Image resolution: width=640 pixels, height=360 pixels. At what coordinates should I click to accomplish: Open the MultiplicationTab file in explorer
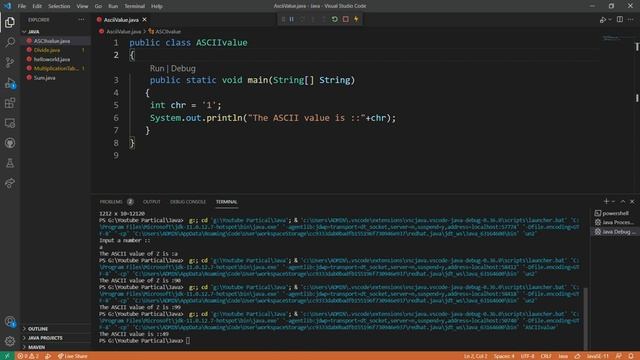coord(56,69)
